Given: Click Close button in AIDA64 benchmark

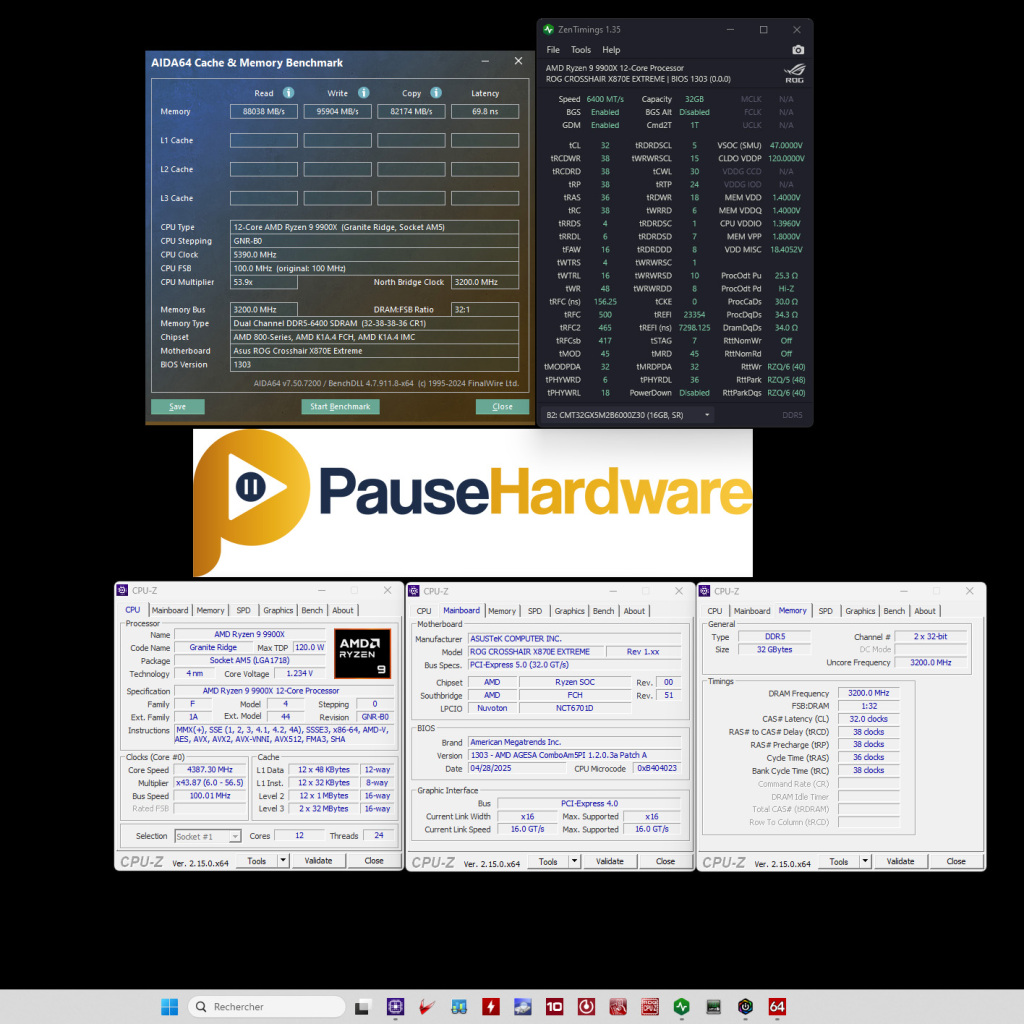Looking at the screenshot, I should (x=502, y=406).
